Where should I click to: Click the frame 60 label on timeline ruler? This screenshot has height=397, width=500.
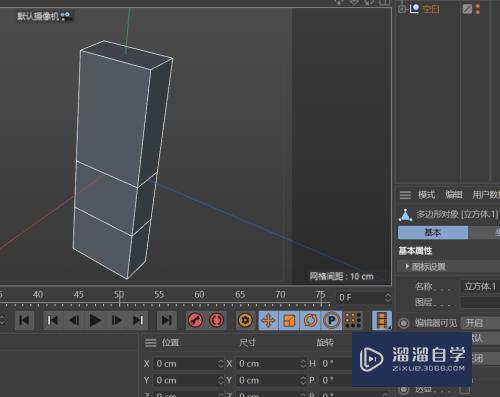[199, 295]
